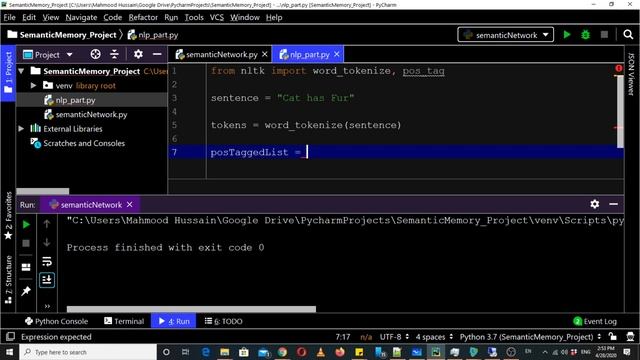Open Windows Start menu
Screen dimensions: 640x360
click(9, 352)
